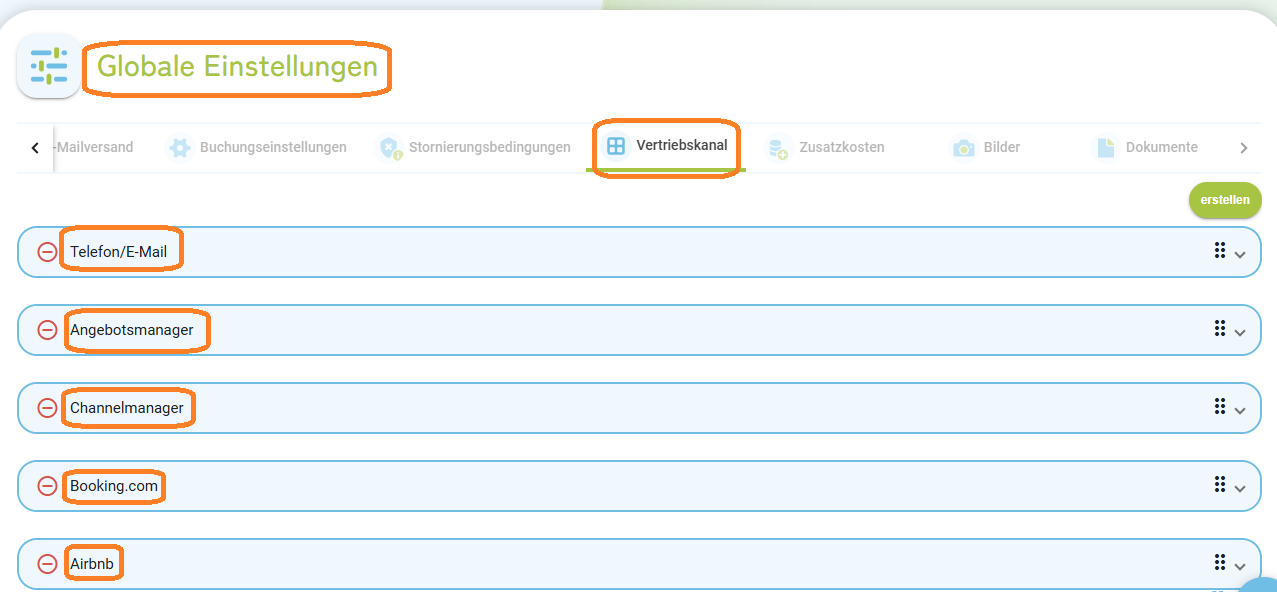The image size is (1277, 592).
Task: Select the Vertriebskanal tab
Action: 666,146
